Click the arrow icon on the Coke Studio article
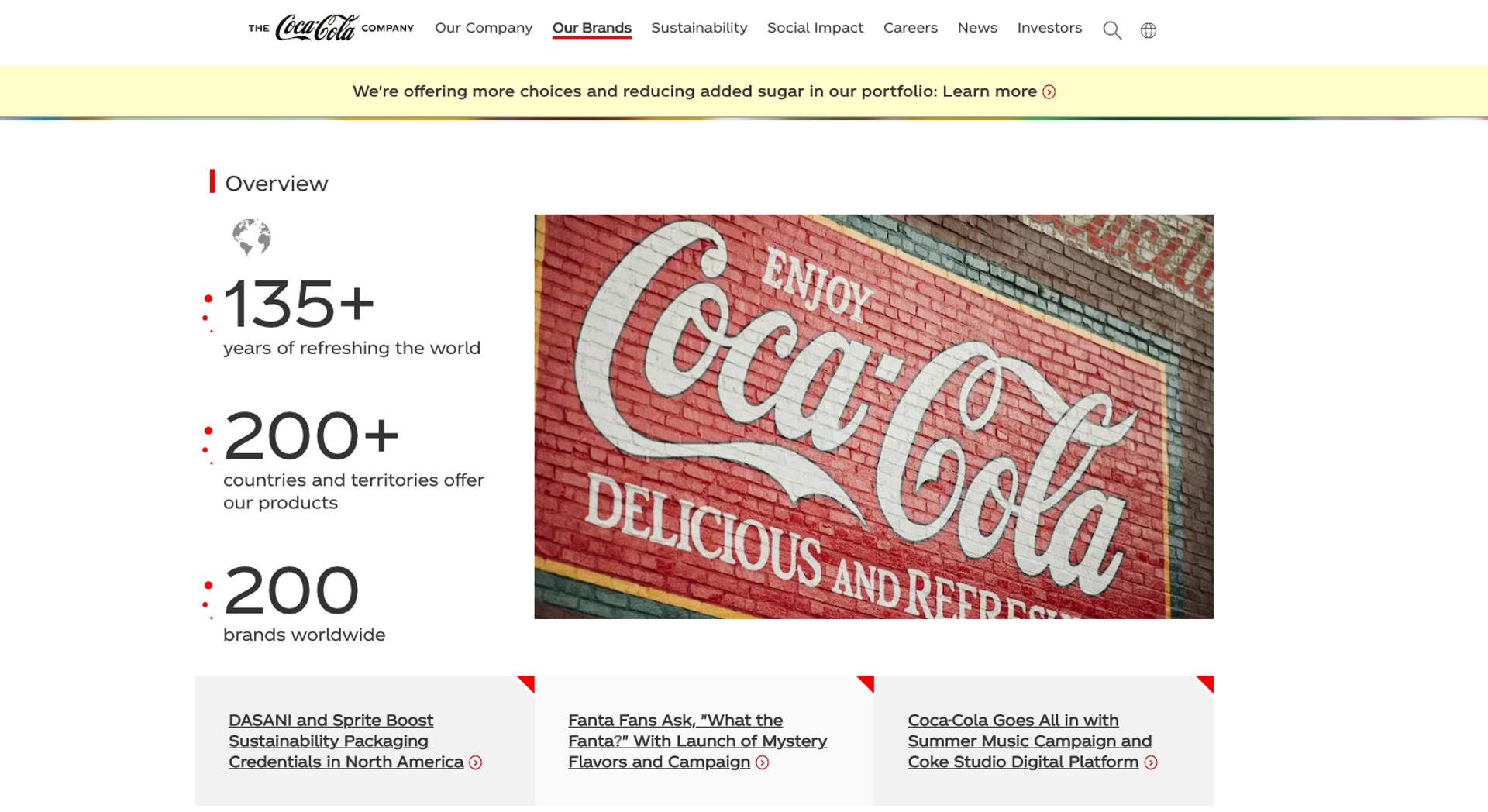 click(x=1150, y=762)
